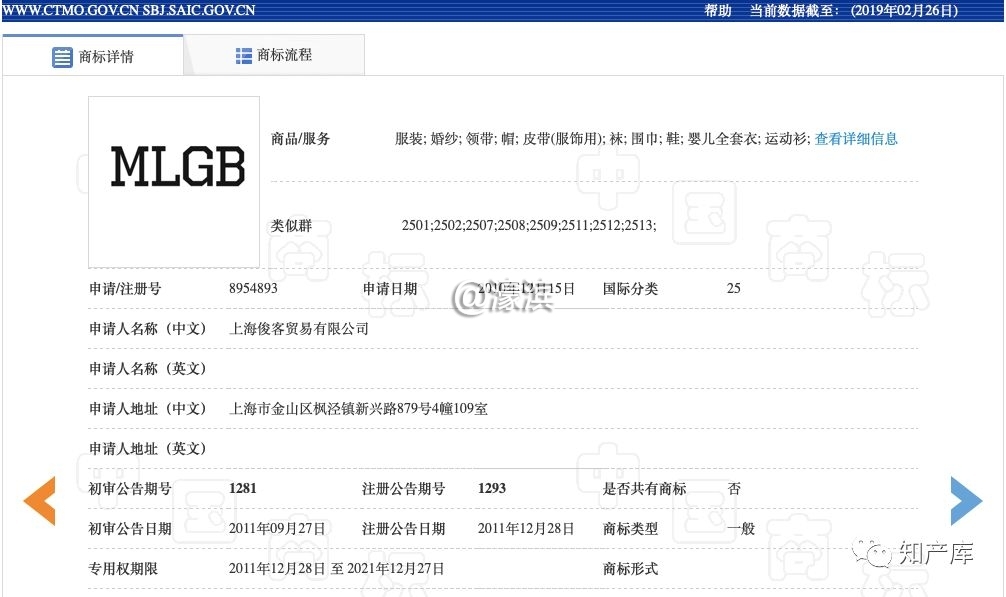Open the 帮助 help link
Viewport: 1006px width, 597px height.
[718, 11]
